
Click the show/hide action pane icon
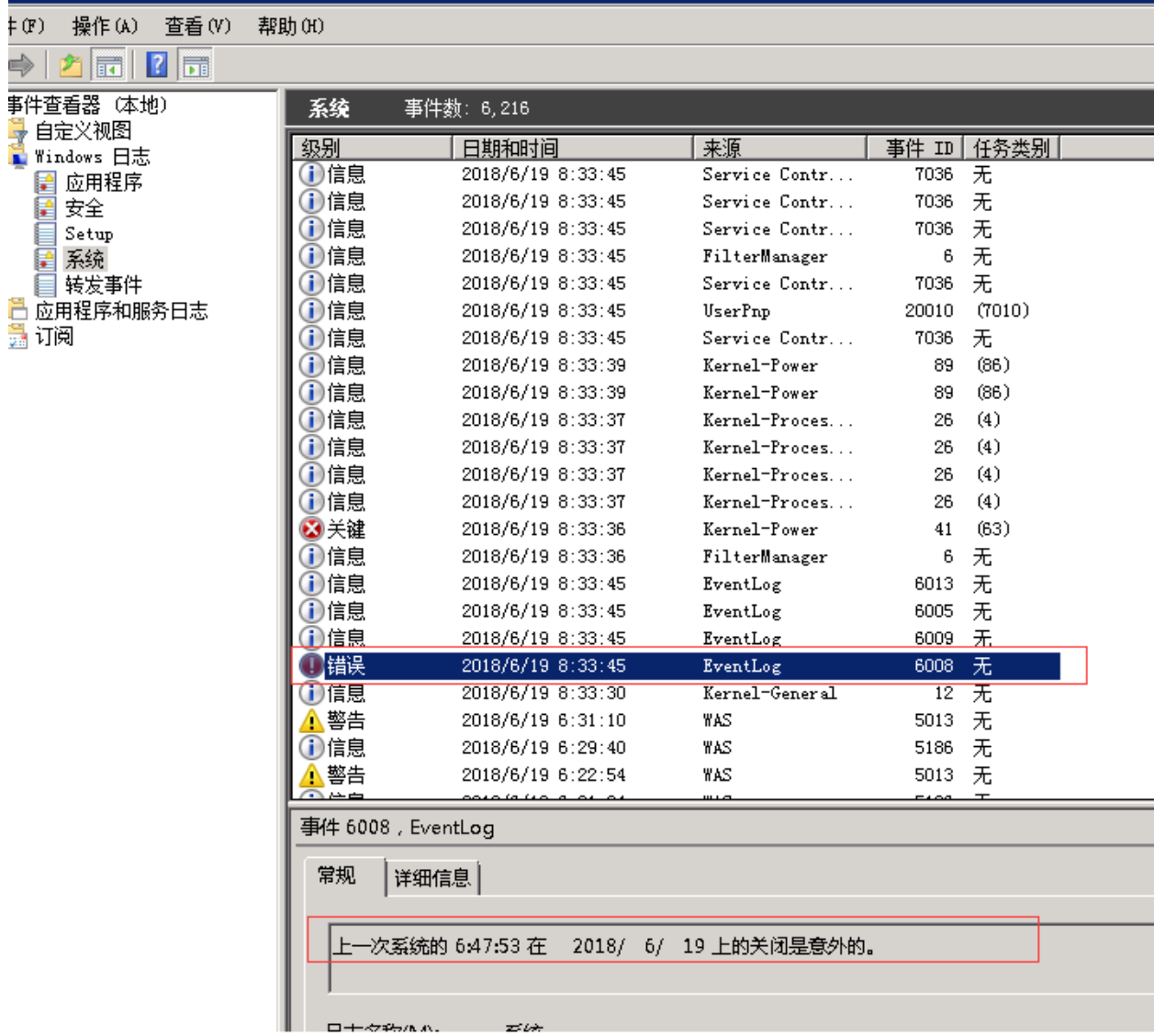tap(196, 66)
